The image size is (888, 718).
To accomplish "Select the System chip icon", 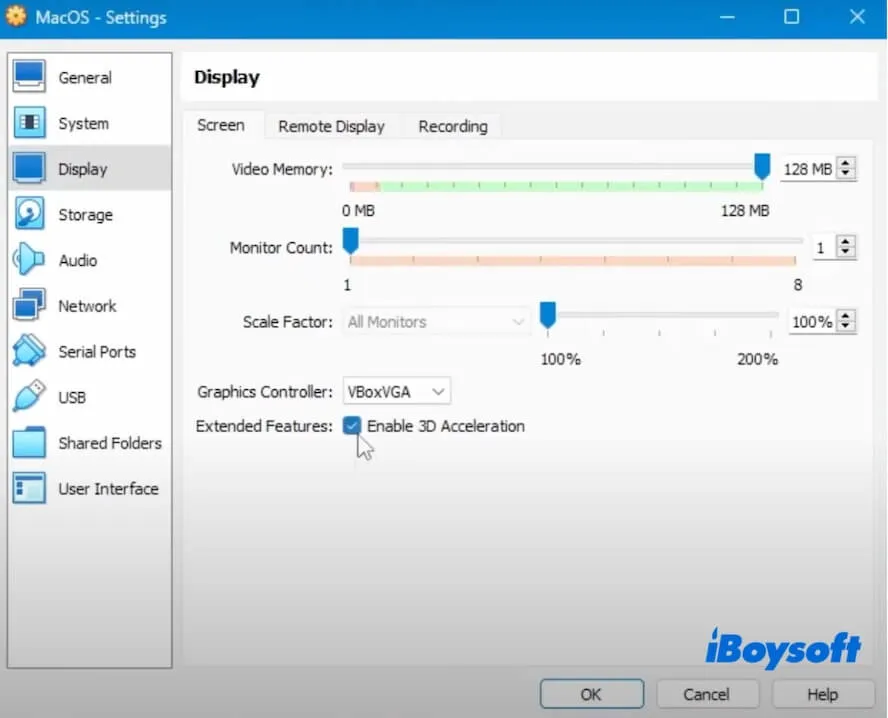I will 30,123.
